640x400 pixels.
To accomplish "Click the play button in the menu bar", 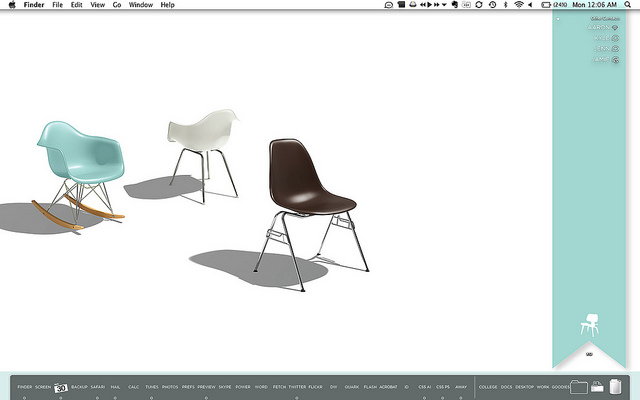I will (x=429, y=4).
